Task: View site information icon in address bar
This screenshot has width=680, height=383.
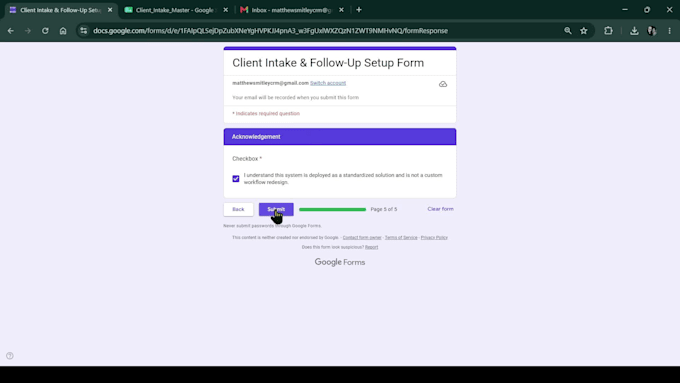Action: point(84,31)
